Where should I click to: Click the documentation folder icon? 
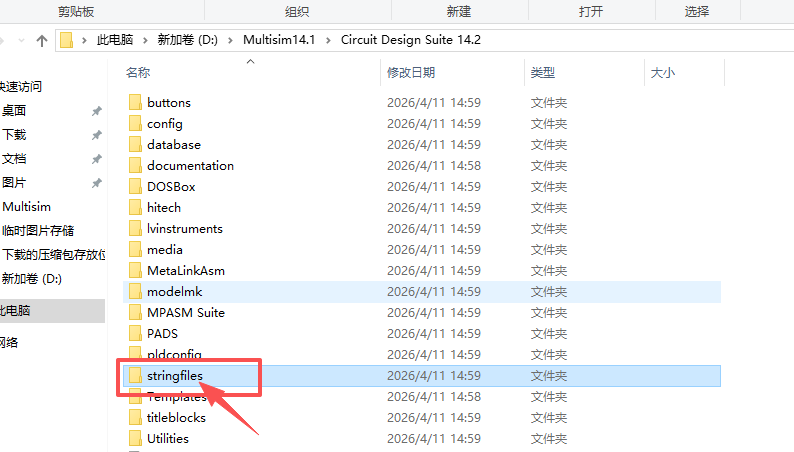[x=135, y=166]
